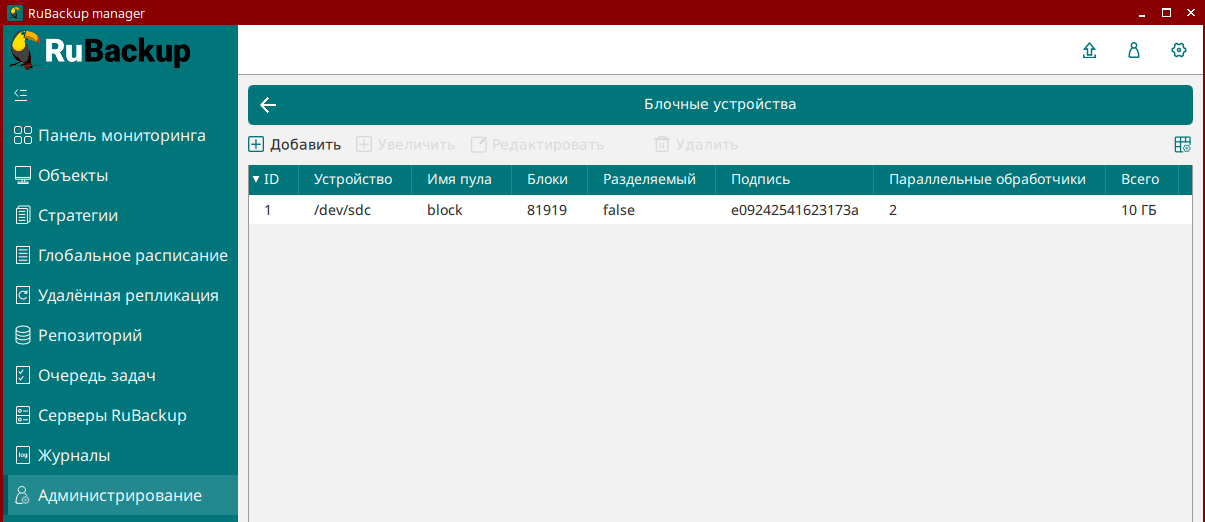Click pool name cell "block"

(445, 210)
